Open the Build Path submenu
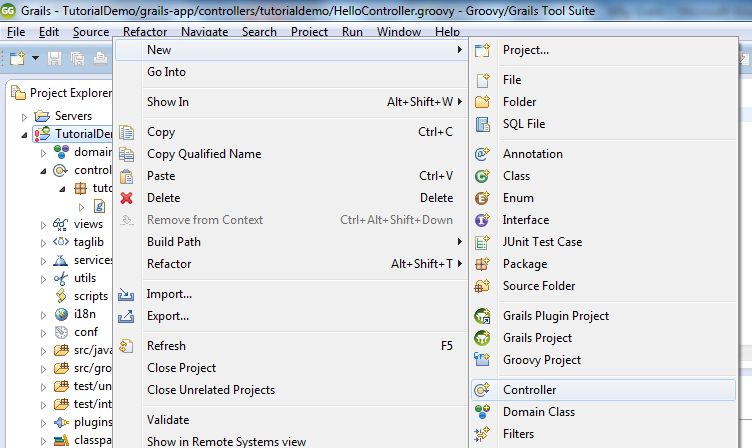Image resolution: width=752 pixels, height=448 pixels. [291, 242]
